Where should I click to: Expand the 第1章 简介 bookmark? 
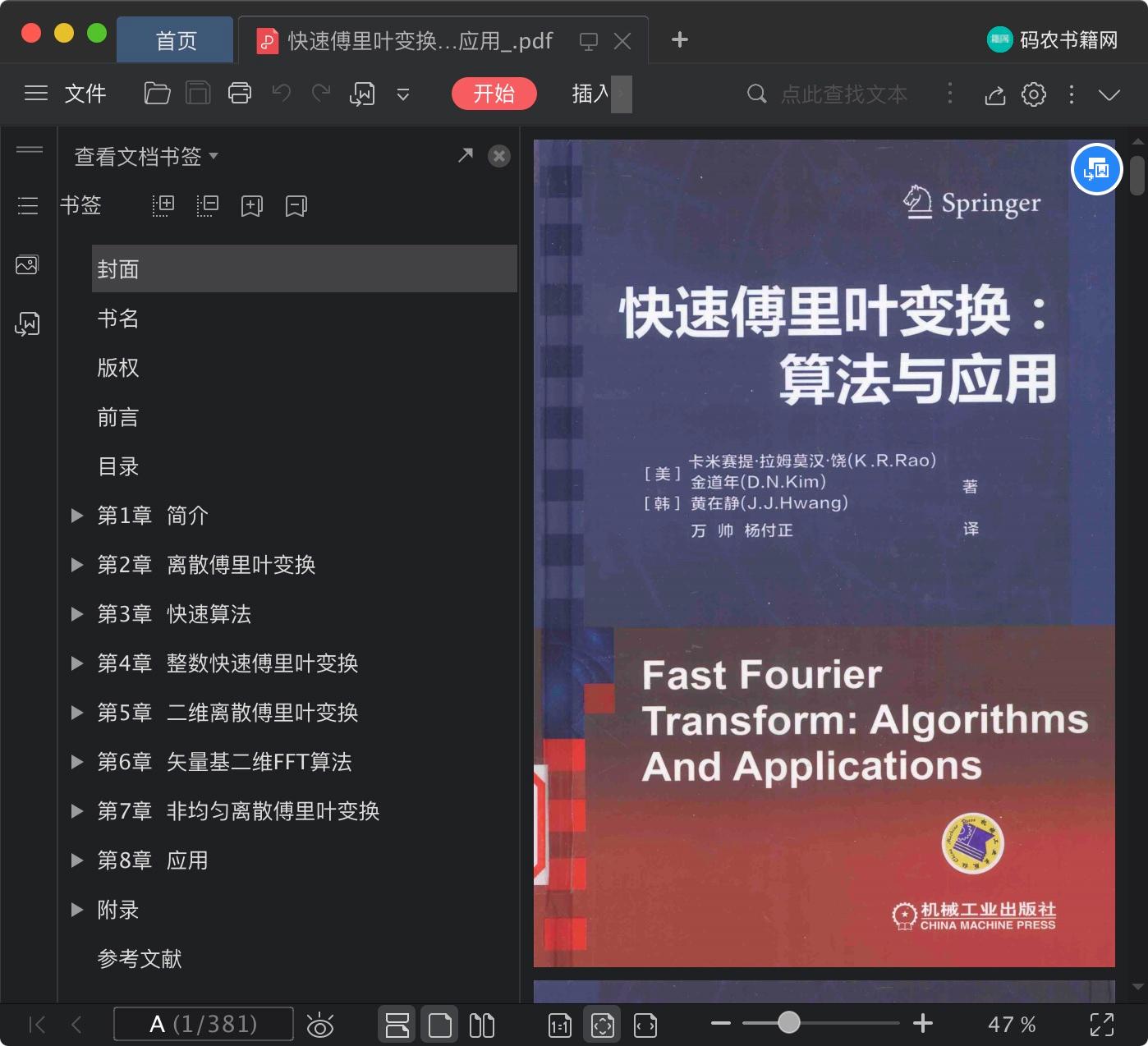click(x=77, y=516)
